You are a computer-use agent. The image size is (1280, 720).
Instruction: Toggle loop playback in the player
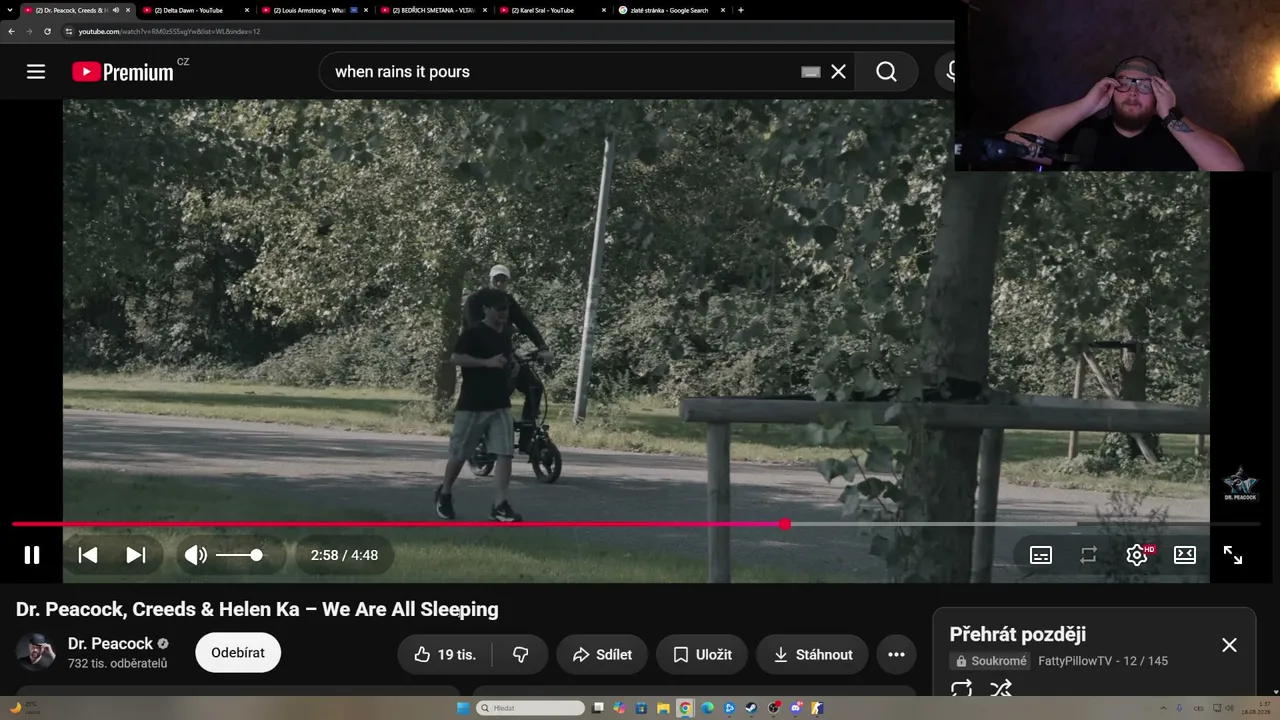[1089, 555]
